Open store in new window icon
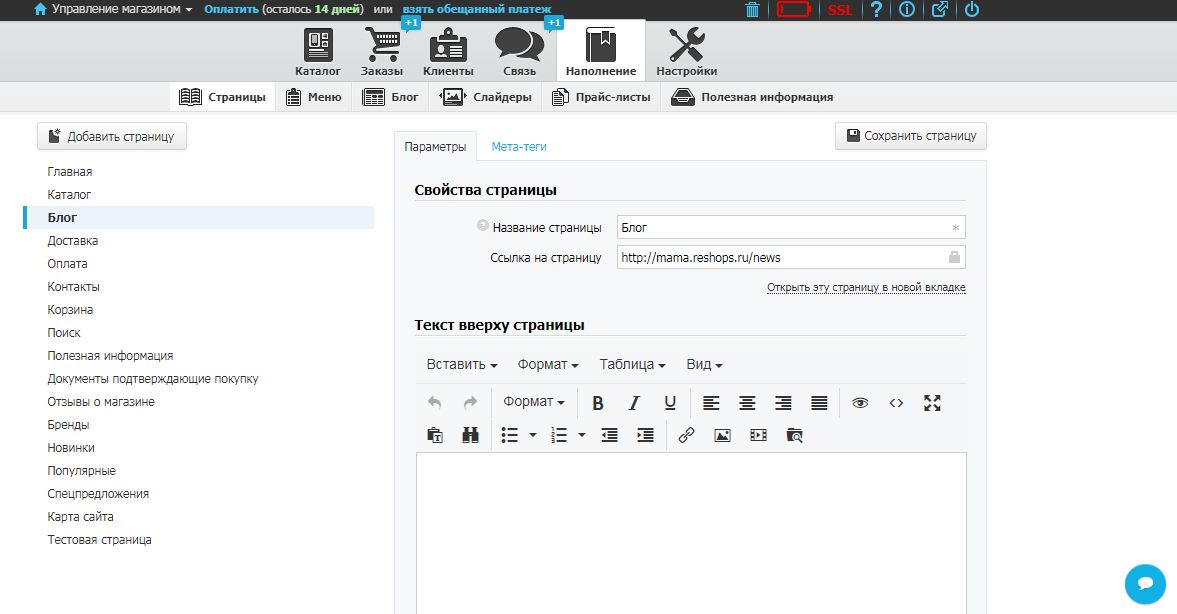The height and width of the screenshot is (614, 1177). [x=940, y=10]
